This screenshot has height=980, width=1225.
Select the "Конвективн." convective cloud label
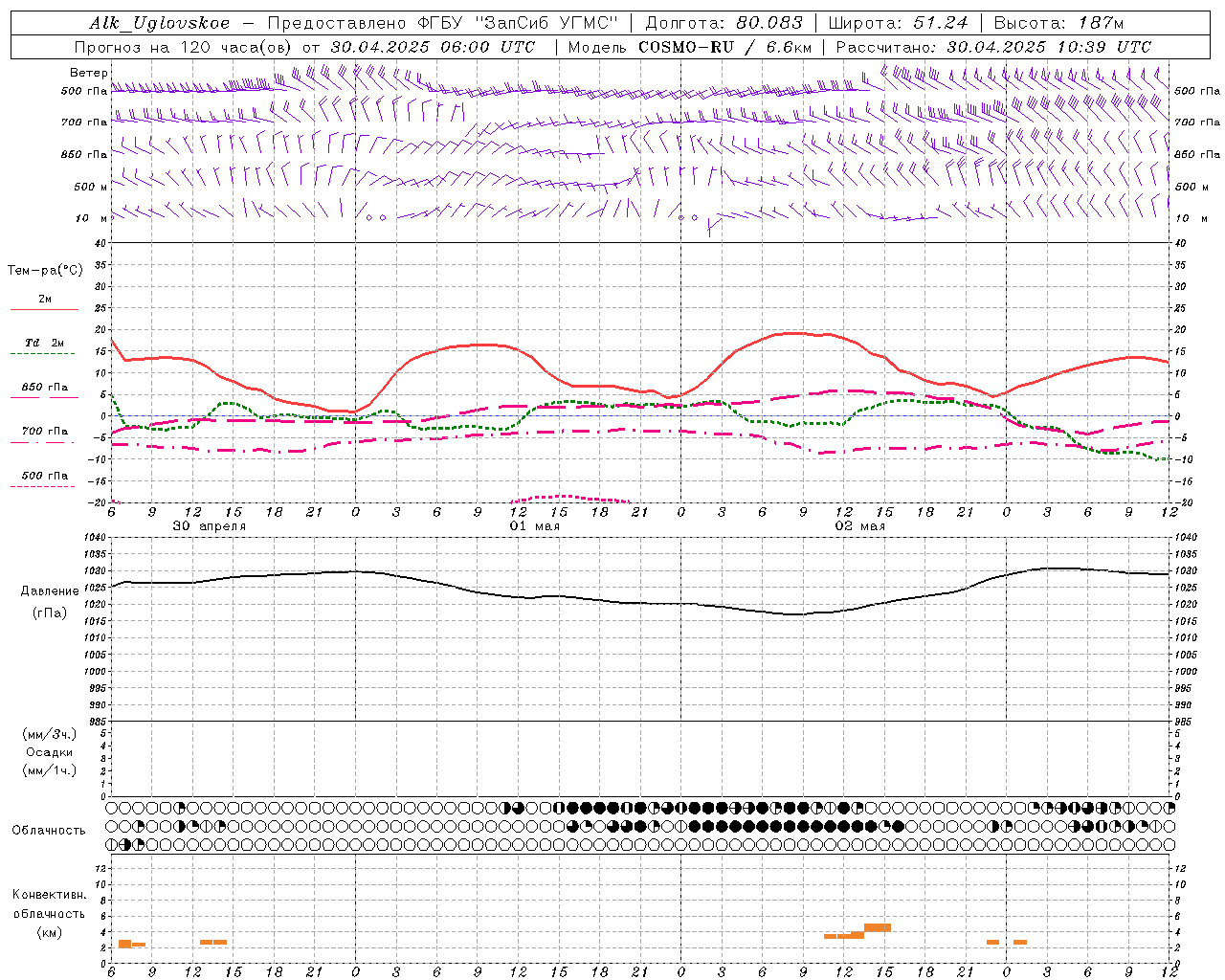[50, 895]
